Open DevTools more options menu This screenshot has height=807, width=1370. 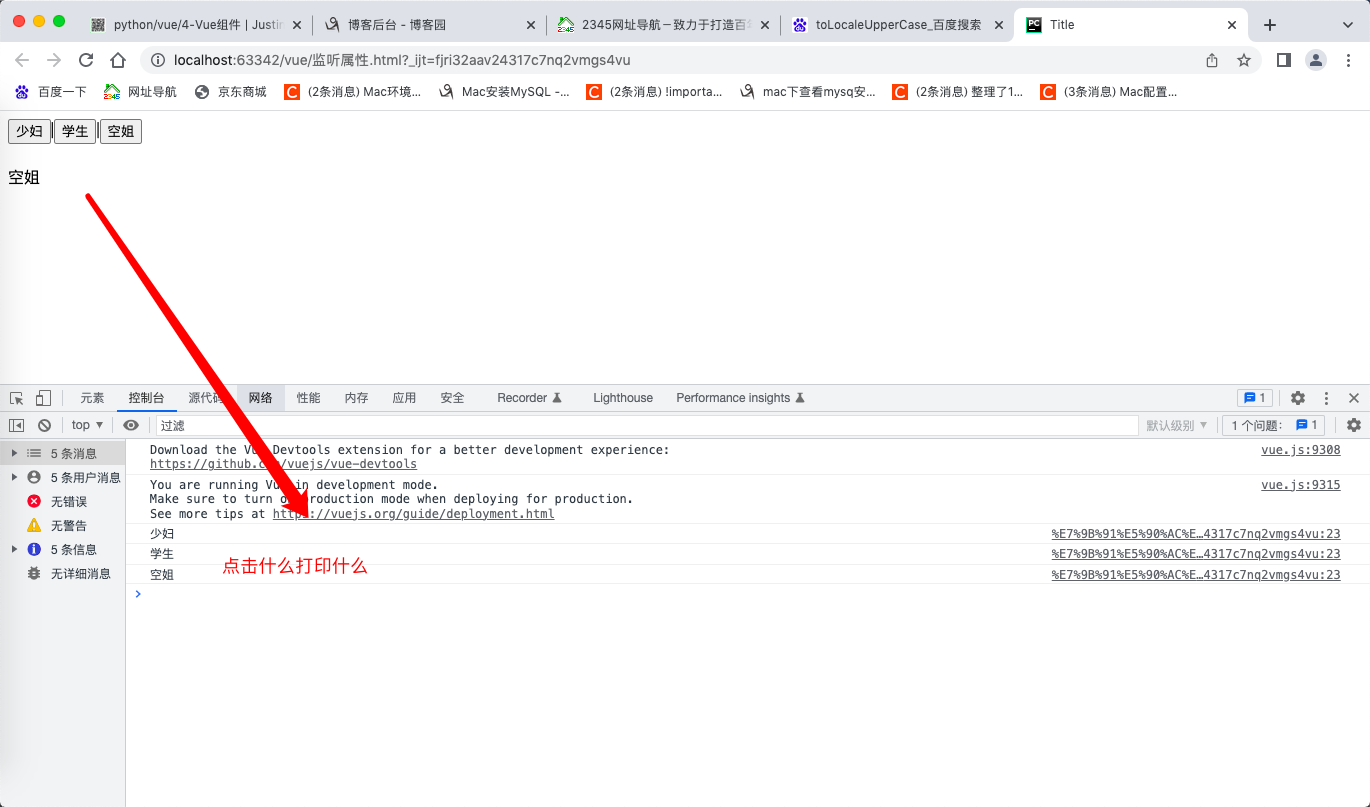1326,398
